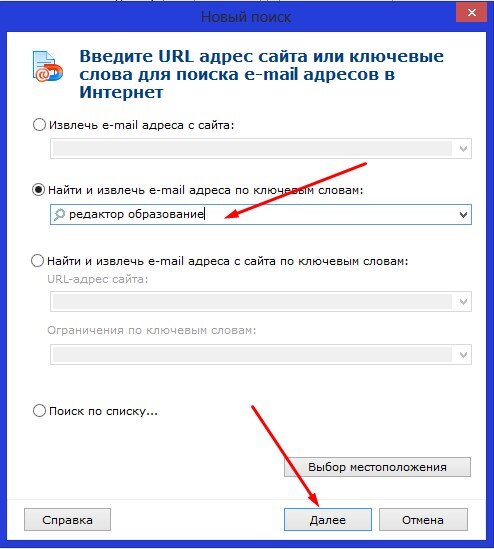Expand the 'URL-адрес сайта' dropdown arrow
Image resolution: width=494 pixels, height=549 pixels.
463,301
